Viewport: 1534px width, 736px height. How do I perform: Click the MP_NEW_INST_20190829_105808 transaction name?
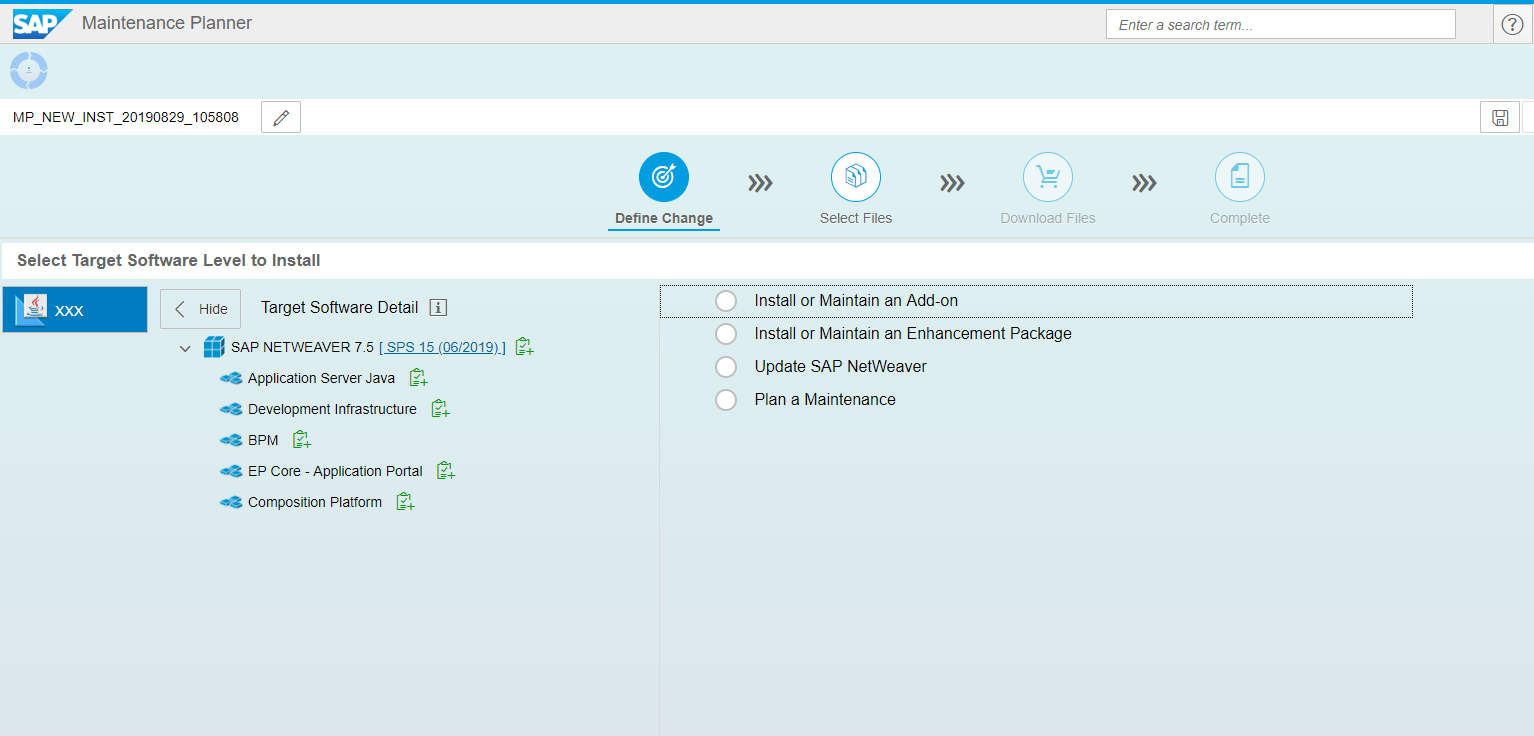tap(126, 117)
